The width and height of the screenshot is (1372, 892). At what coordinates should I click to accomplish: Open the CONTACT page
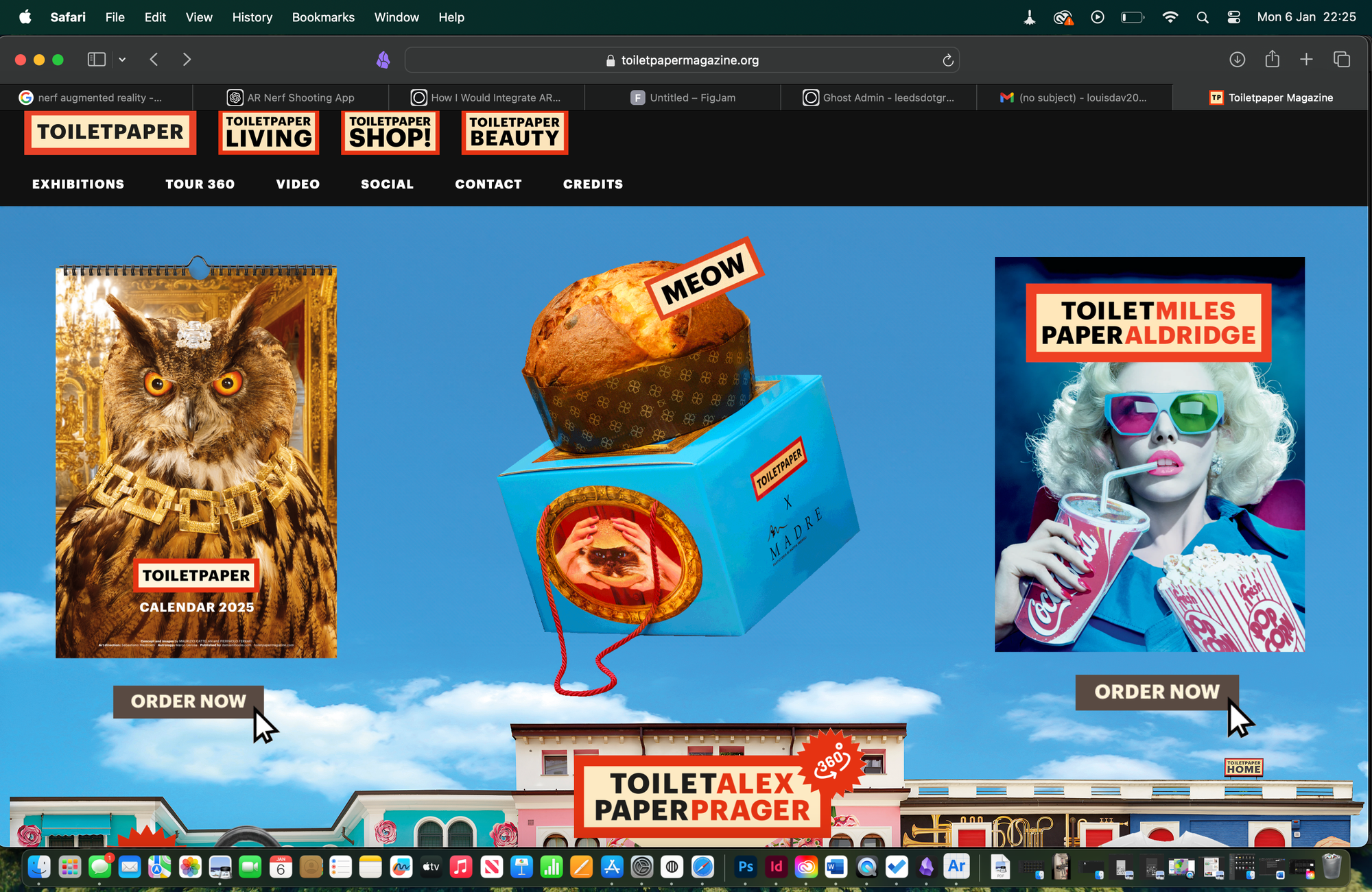pos(488,184)
